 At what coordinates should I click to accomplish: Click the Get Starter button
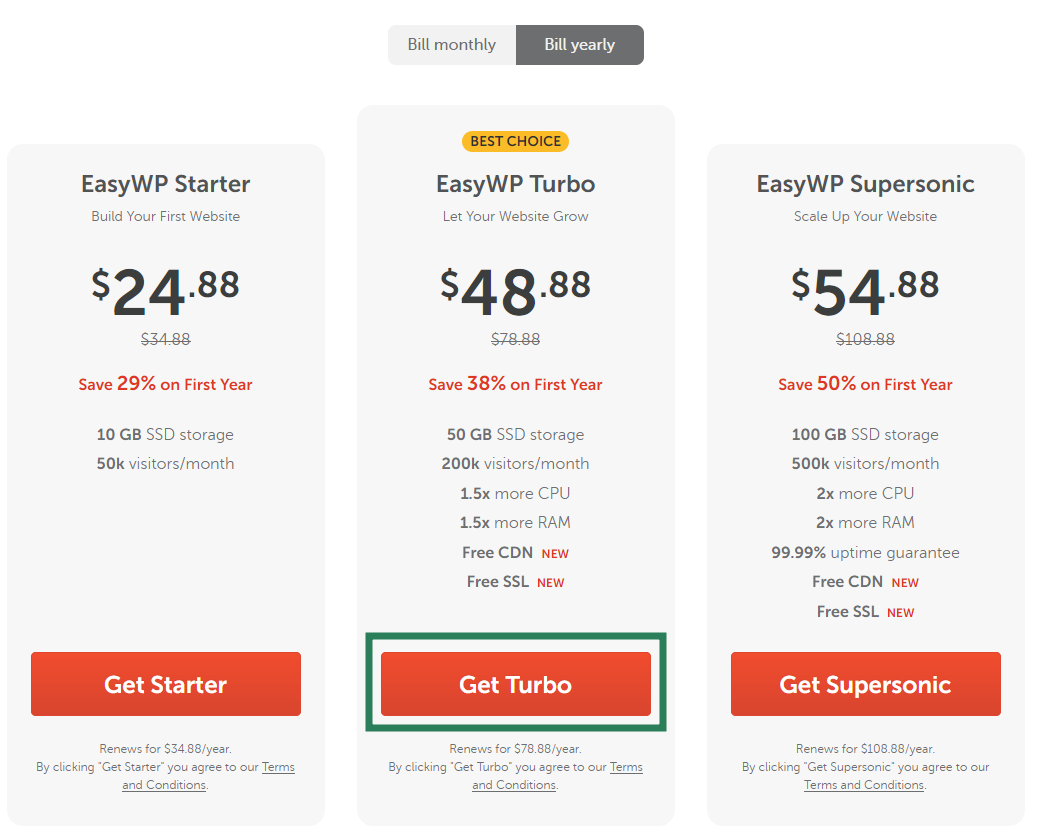tap(166, 684)
